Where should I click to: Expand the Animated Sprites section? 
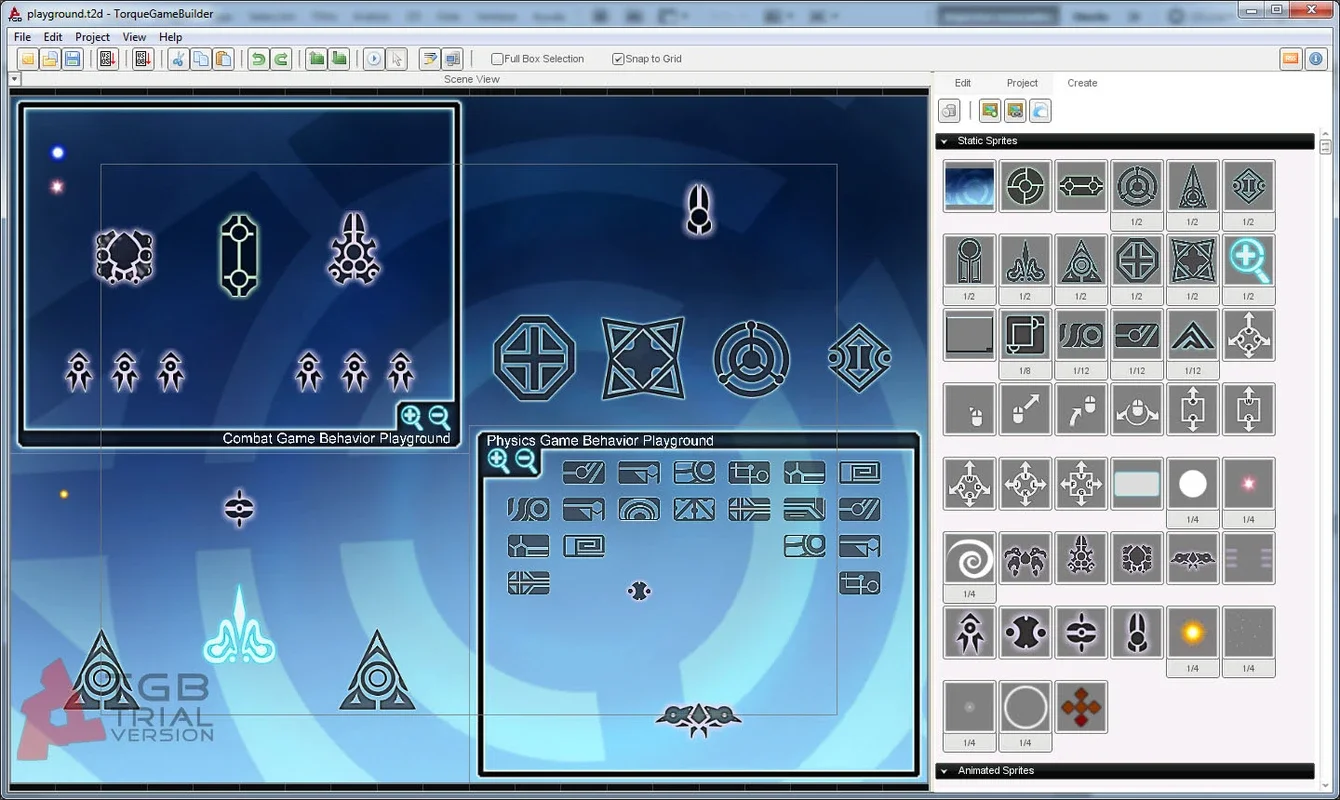(1125, 771)
